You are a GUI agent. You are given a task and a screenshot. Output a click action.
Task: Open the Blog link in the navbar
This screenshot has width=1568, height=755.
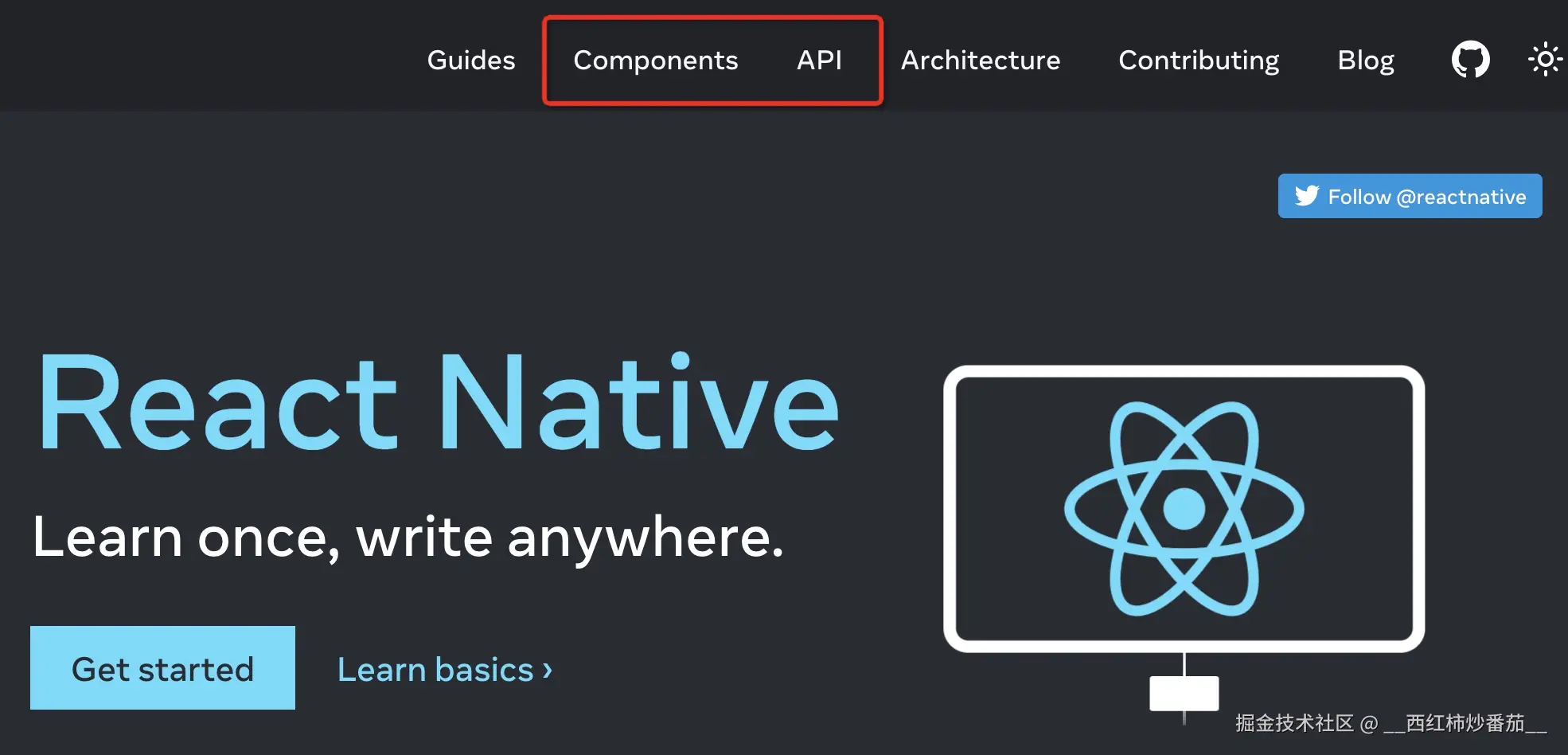click(x=1366, y=61)
